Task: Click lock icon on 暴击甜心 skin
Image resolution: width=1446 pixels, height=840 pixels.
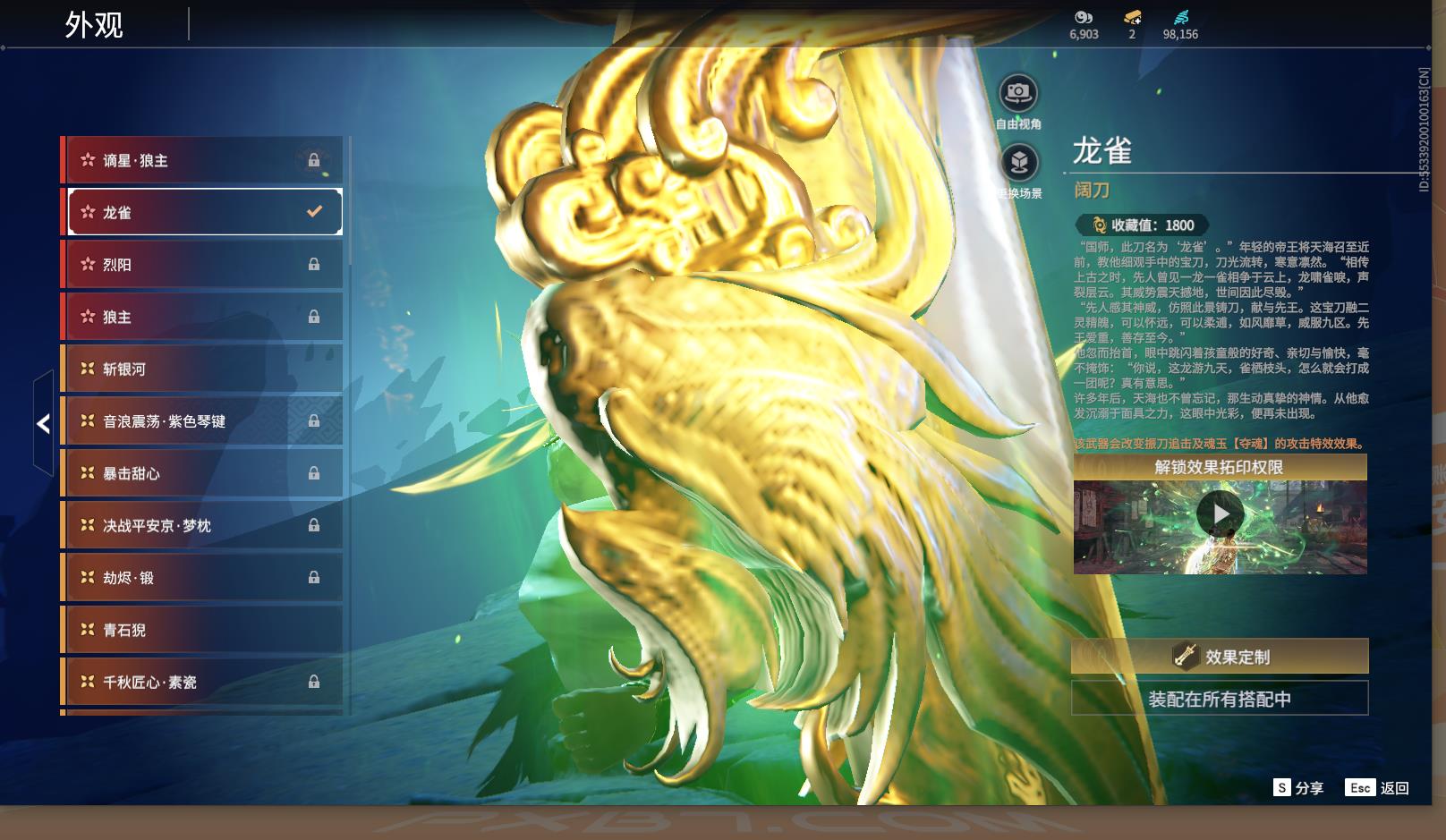Action: point(314,473)
